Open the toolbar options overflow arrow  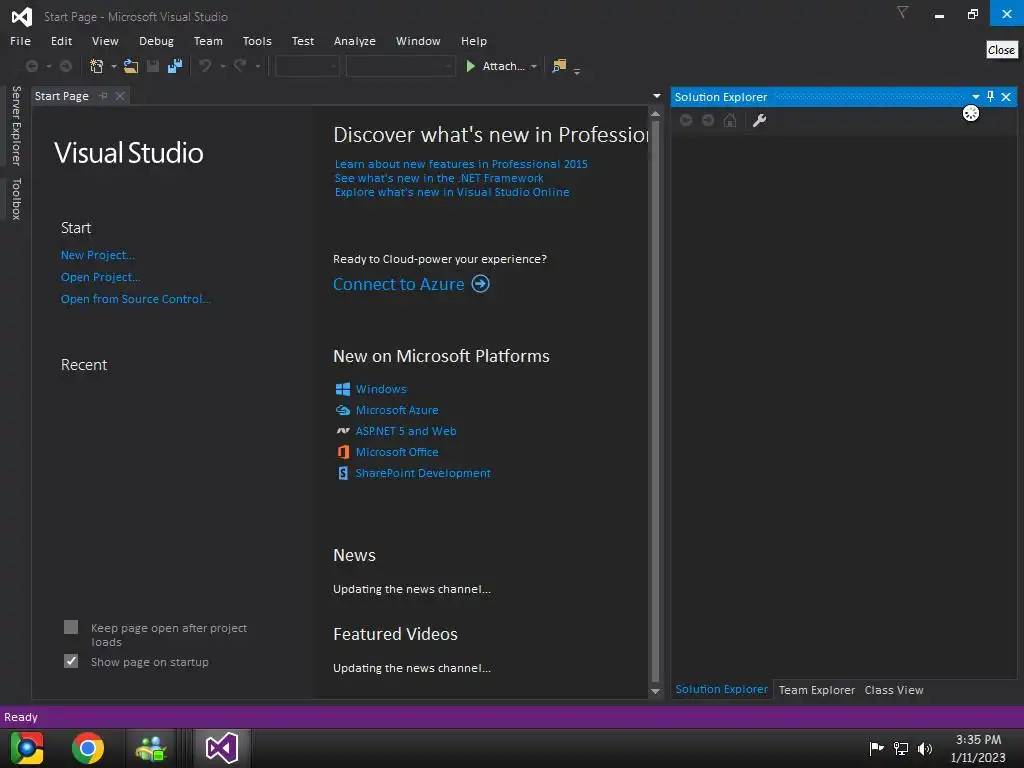tap(577, 71)
